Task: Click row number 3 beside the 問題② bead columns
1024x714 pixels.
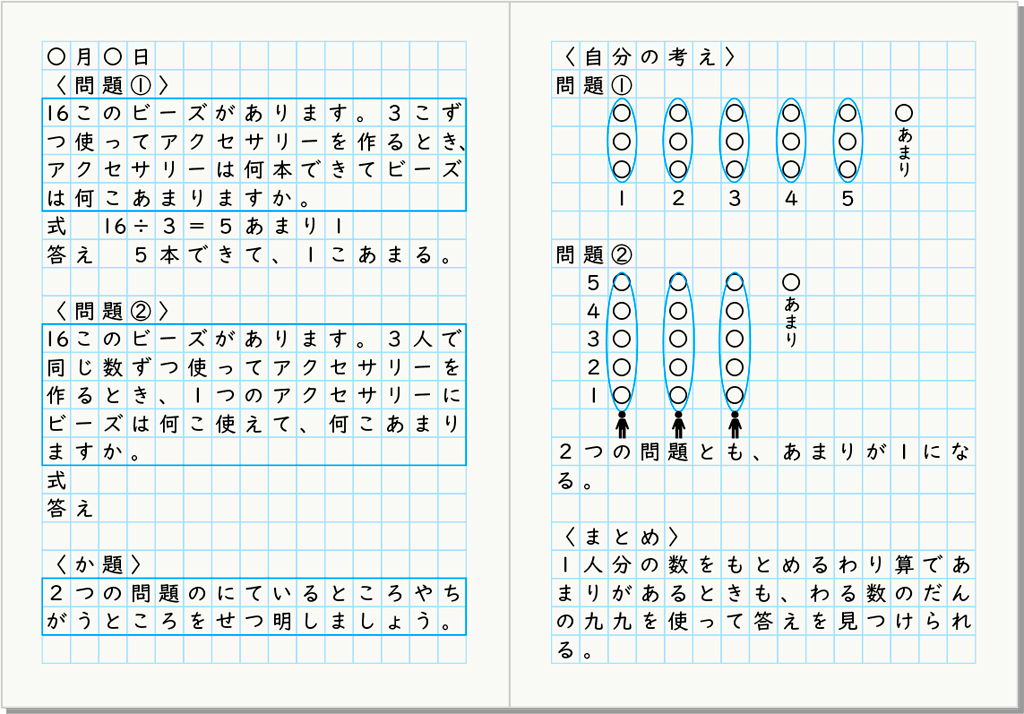Action: [x=593, y=339]
